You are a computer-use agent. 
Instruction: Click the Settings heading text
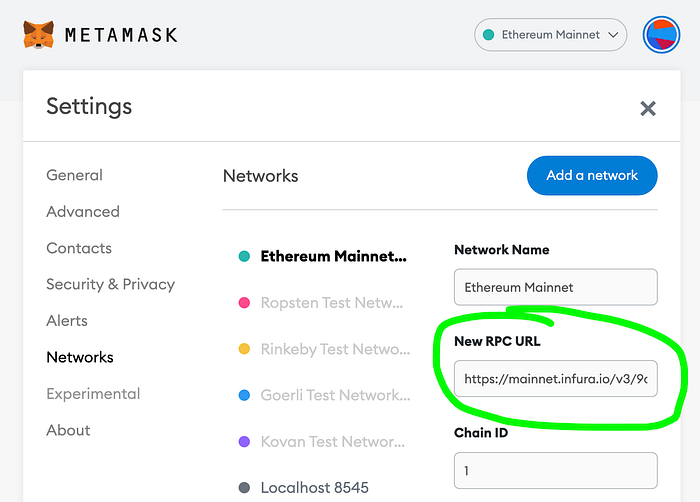pos(89,107)
